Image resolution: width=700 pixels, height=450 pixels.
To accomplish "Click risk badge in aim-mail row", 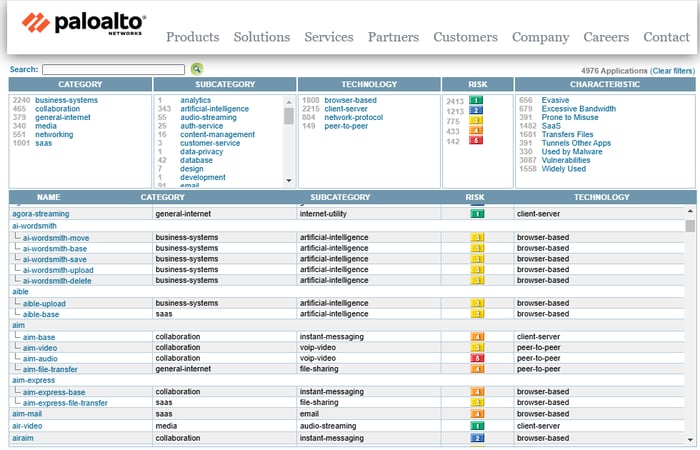I will 477,414.
